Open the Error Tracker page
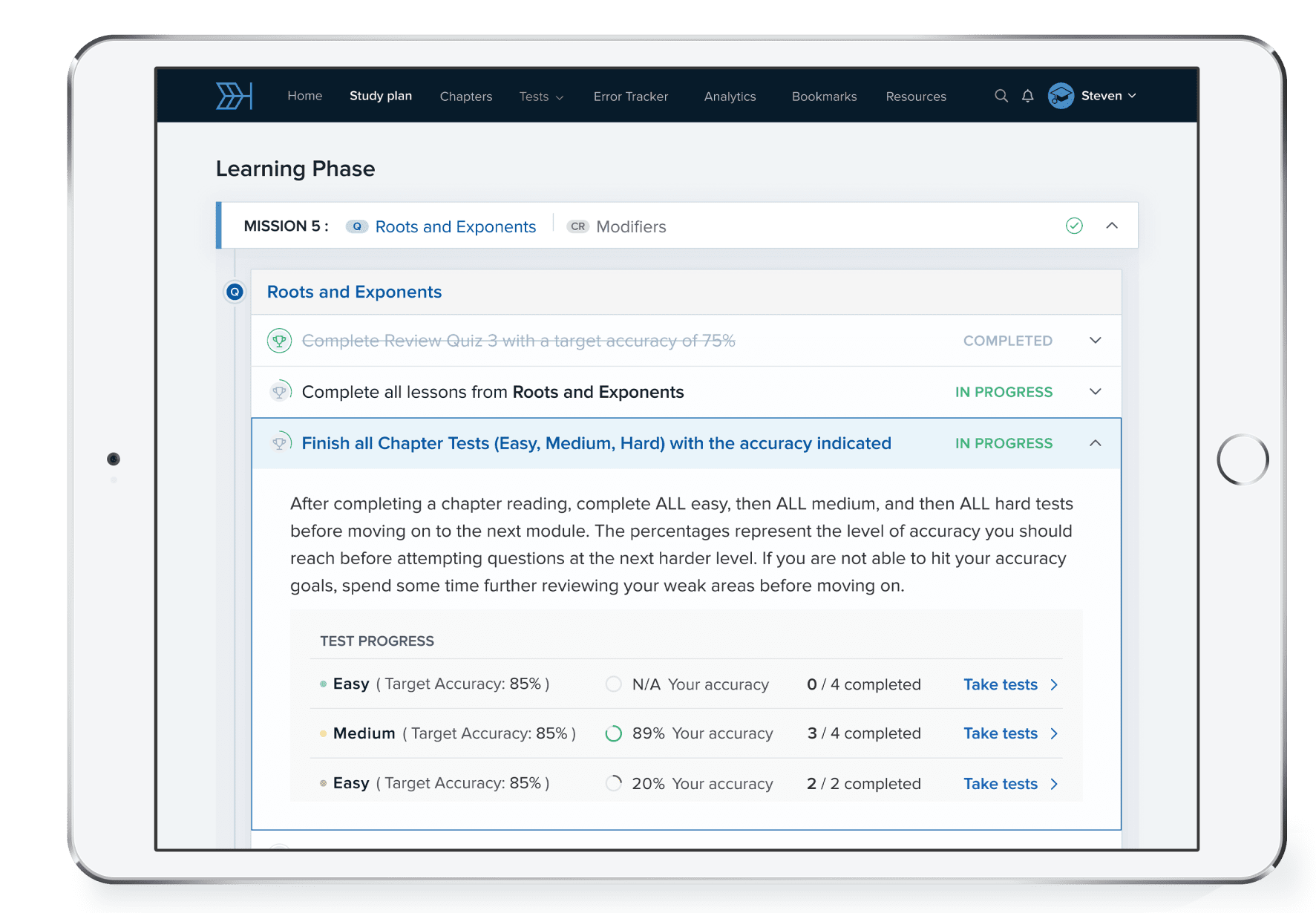1316x913 pixels. click(x=630, y=96)
